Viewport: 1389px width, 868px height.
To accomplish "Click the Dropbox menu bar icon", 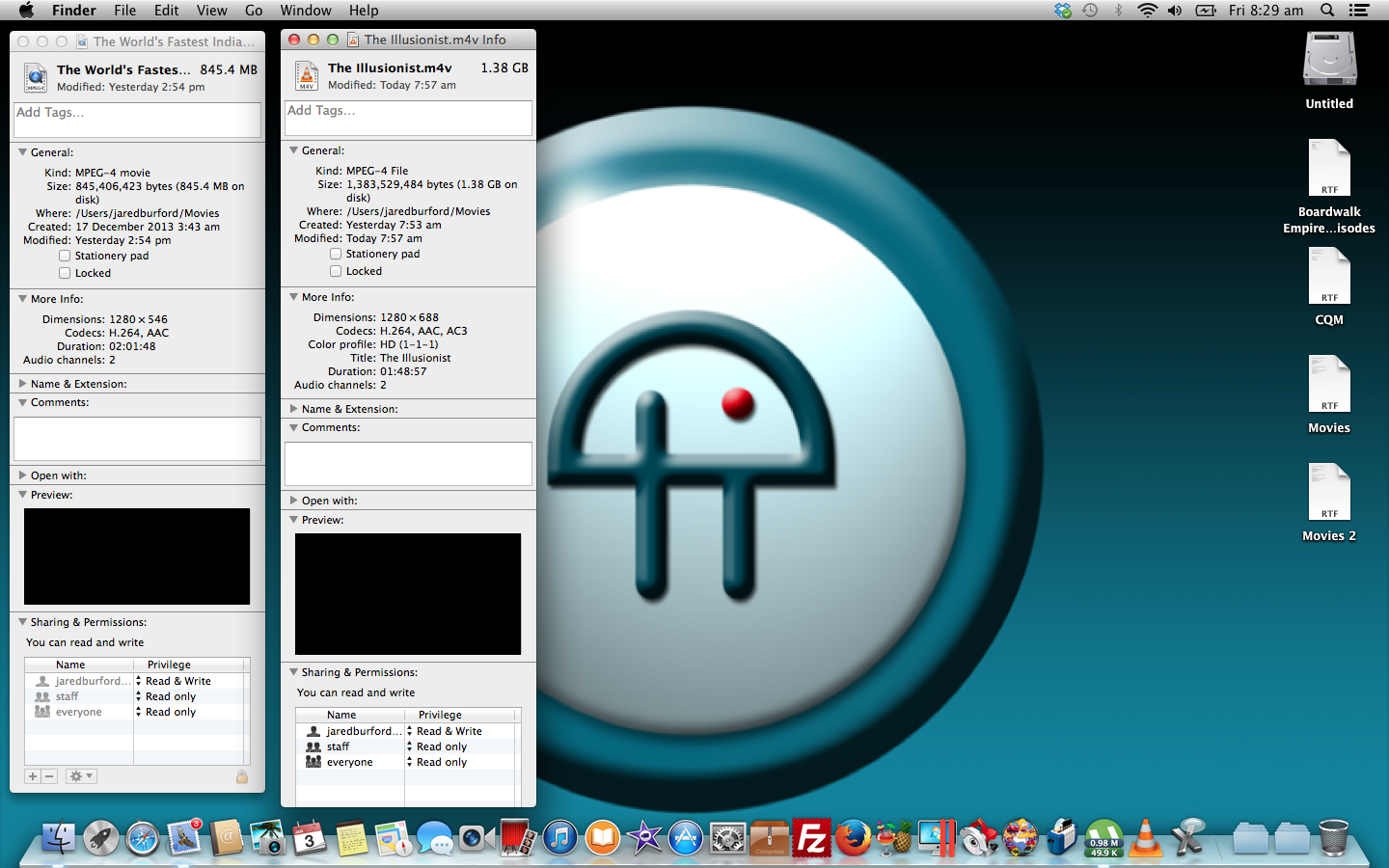I will [1062, 11].
